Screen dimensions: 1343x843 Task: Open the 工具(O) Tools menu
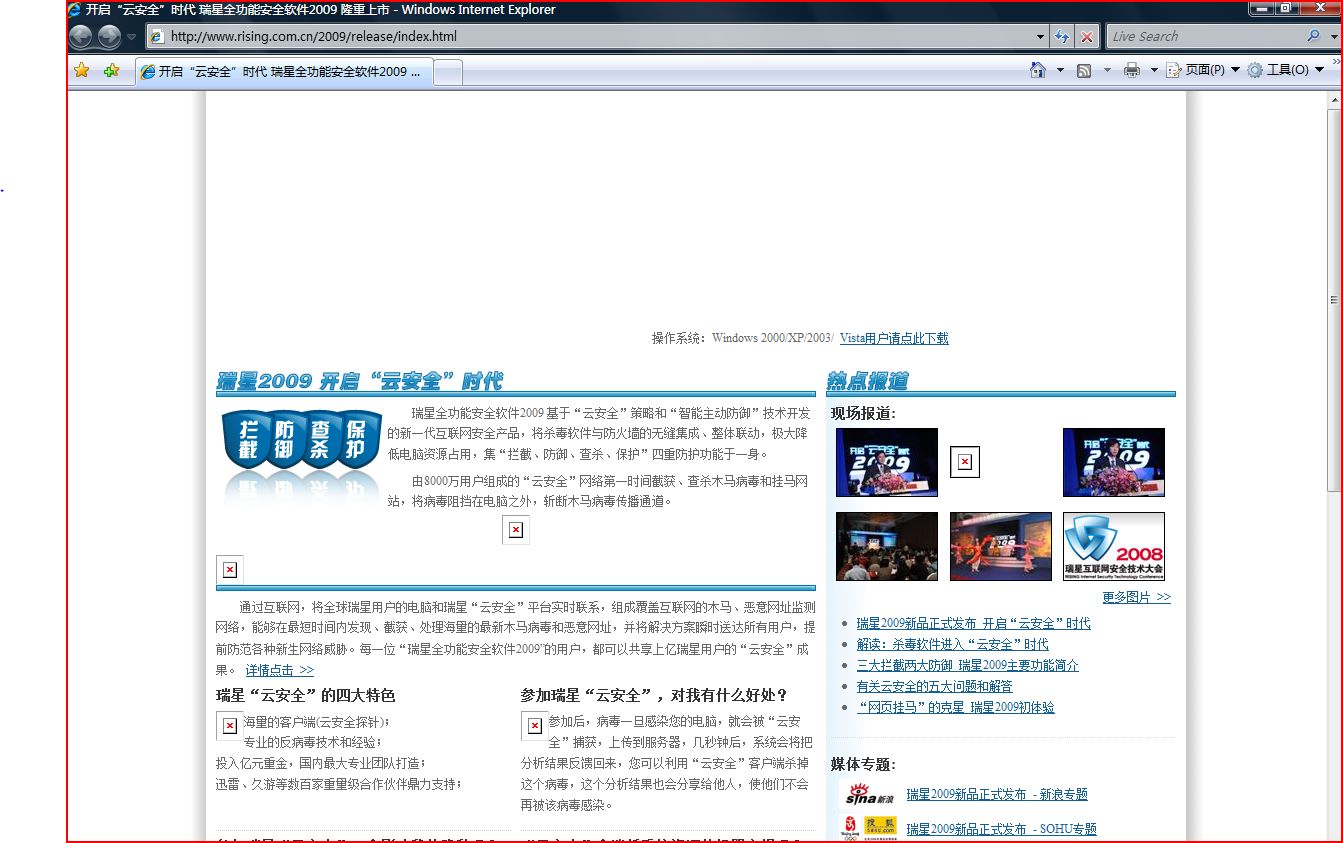pyautogui.click(x=1287, y=70)
